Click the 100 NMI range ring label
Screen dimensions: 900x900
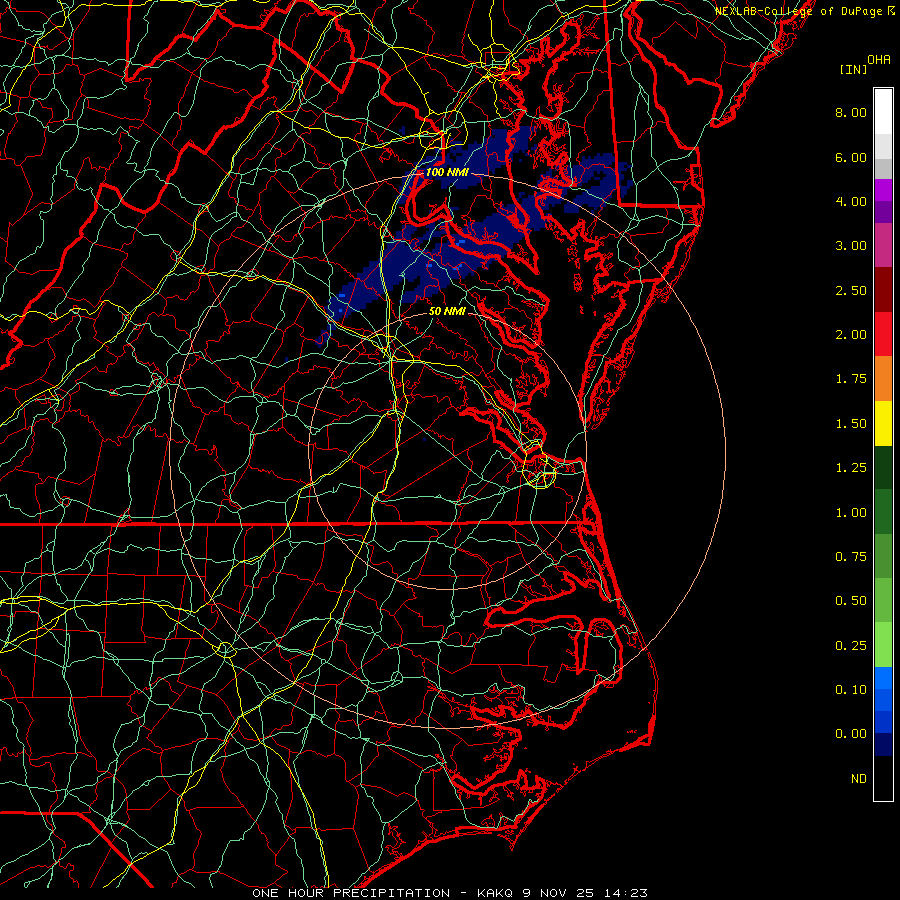coord(447,172)
